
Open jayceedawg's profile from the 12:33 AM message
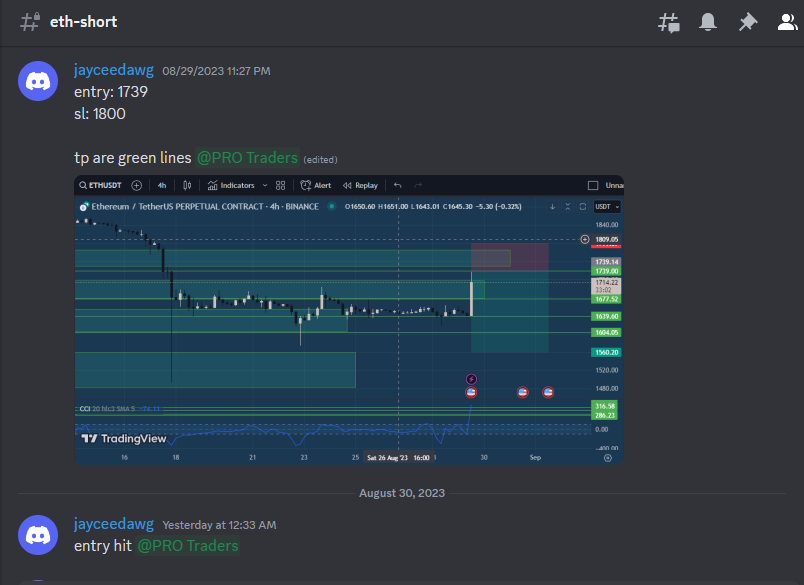pyautogui.click(x=114, y=523)
